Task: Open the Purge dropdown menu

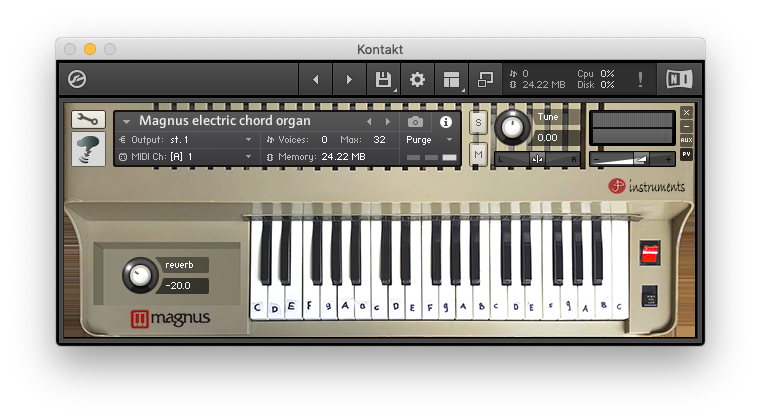Action: [429, 140]
